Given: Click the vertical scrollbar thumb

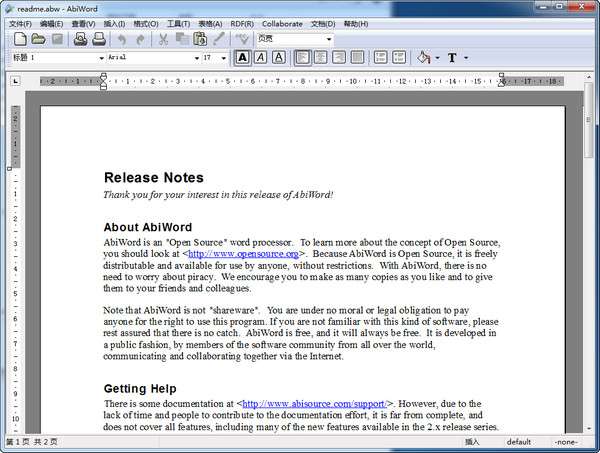Looking at the screenshot, I should coord(589,121).
